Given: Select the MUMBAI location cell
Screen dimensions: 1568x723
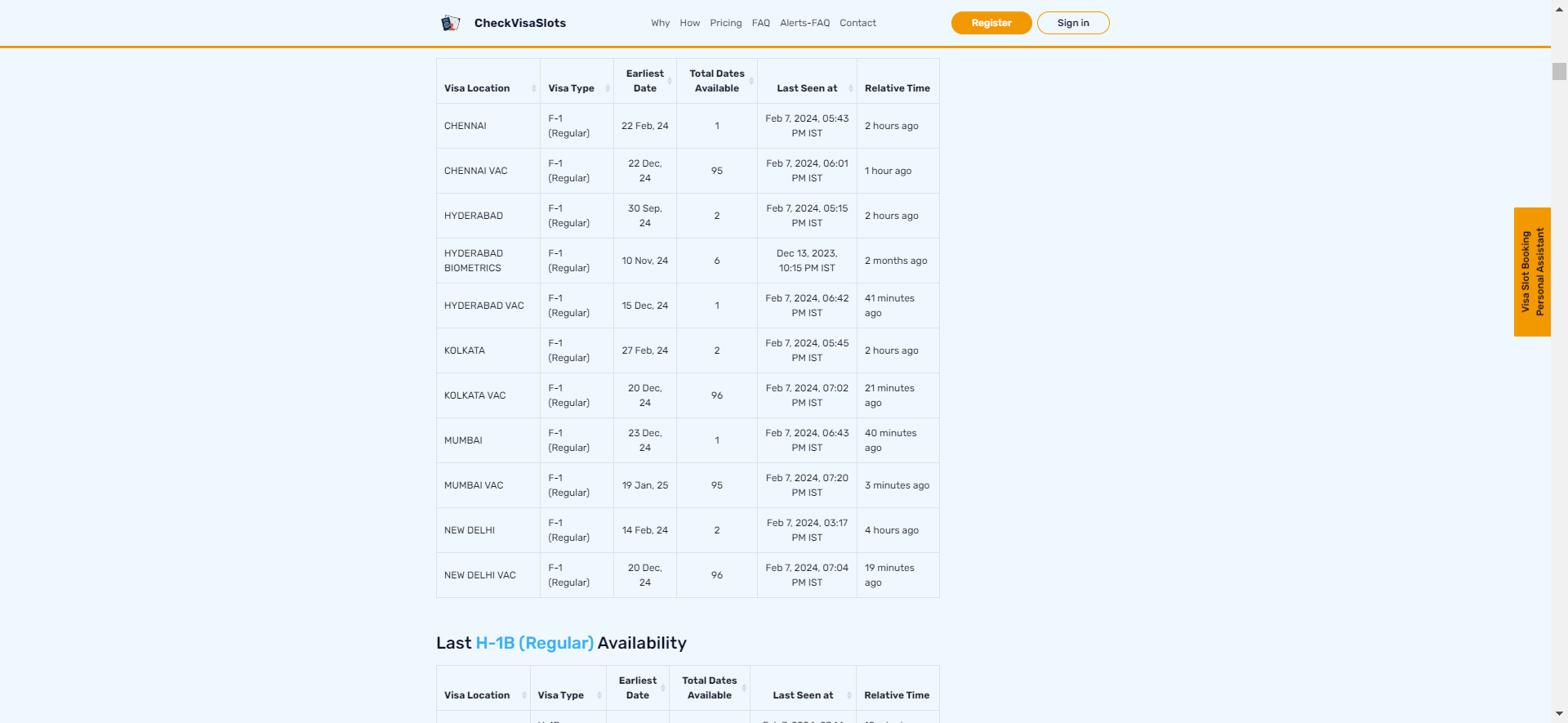Looking at the screenshot, I should (x=488, y=440).
